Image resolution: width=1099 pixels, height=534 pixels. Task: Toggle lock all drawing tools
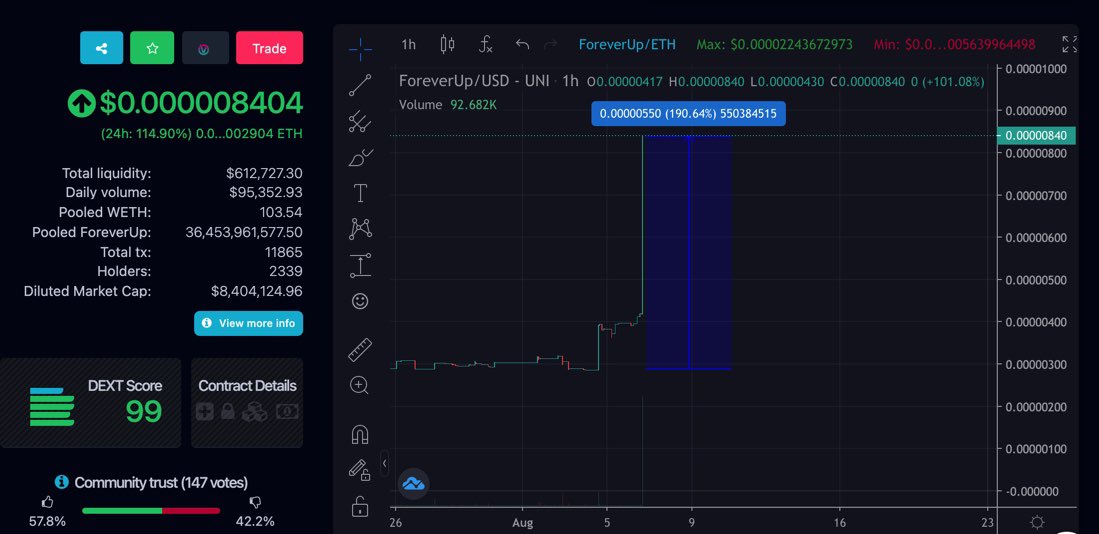360,505
